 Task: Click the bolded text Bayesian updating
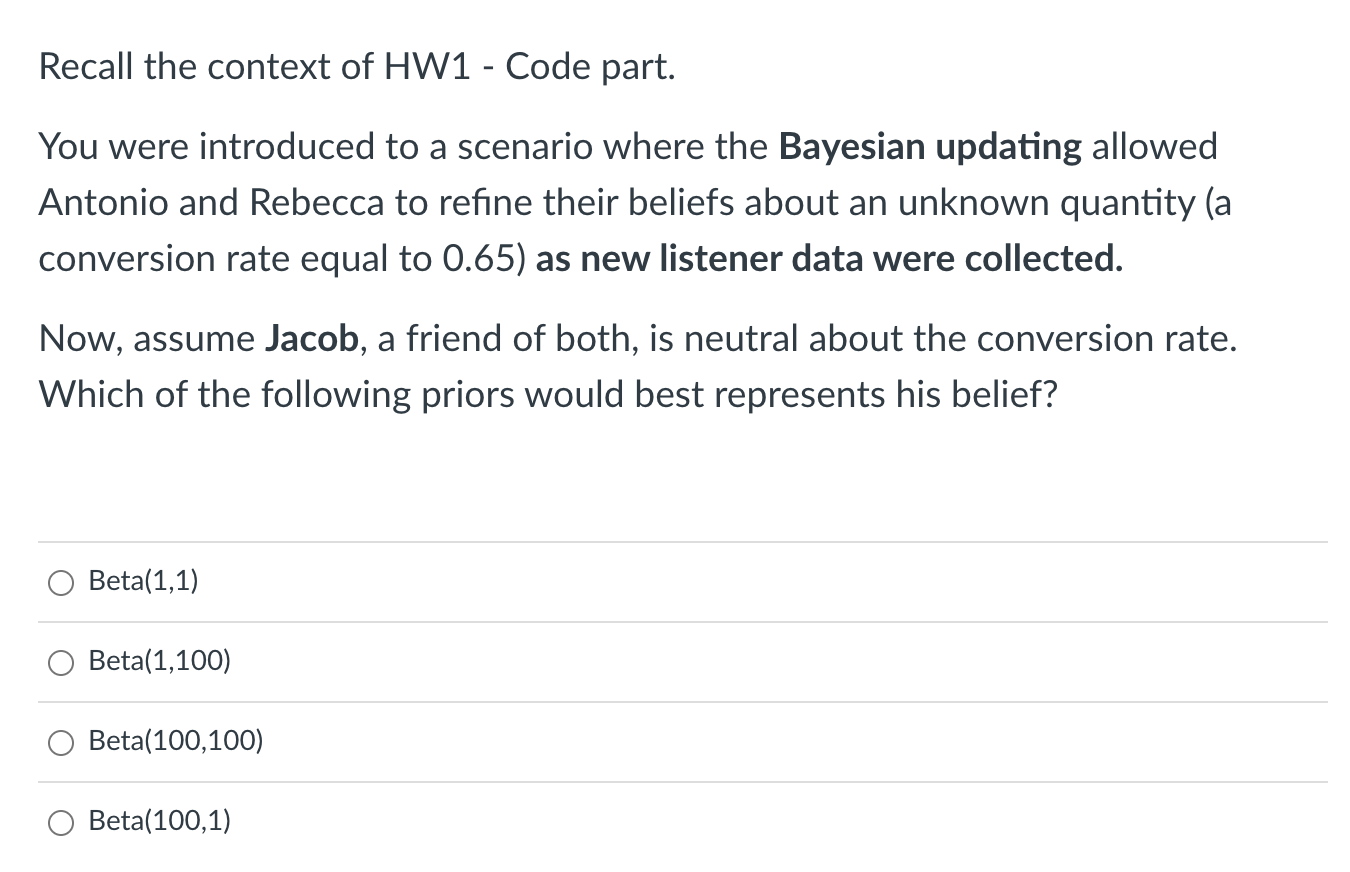929,146
